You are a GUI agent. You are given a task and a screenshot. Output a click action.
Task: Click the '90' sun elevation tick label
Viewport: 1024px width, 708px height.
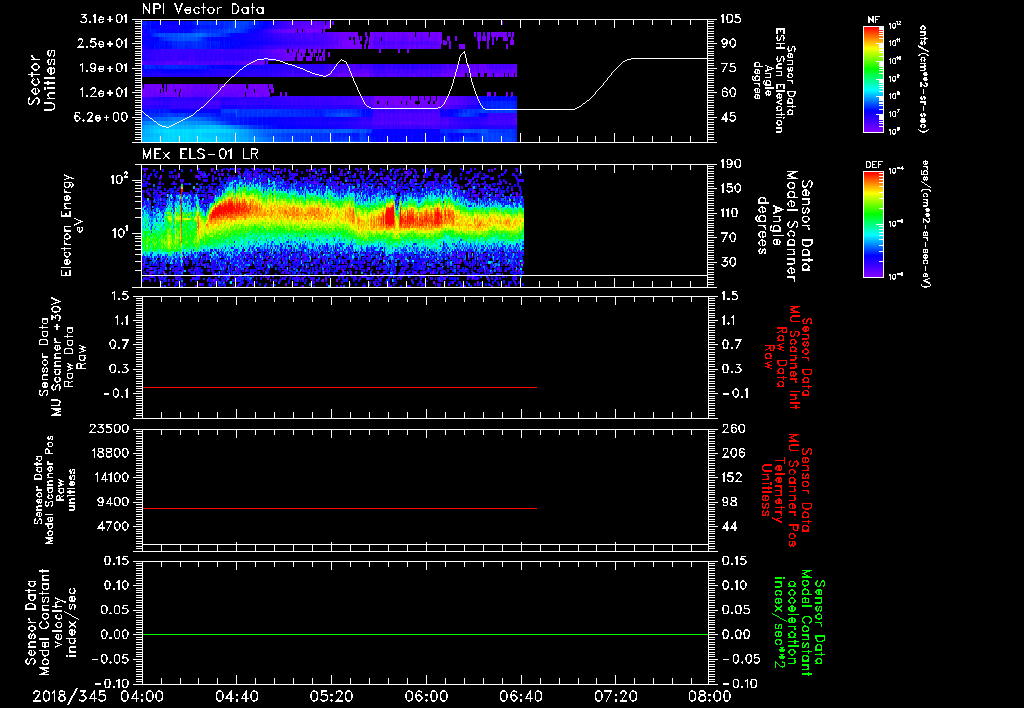click(x=728, y=43)
